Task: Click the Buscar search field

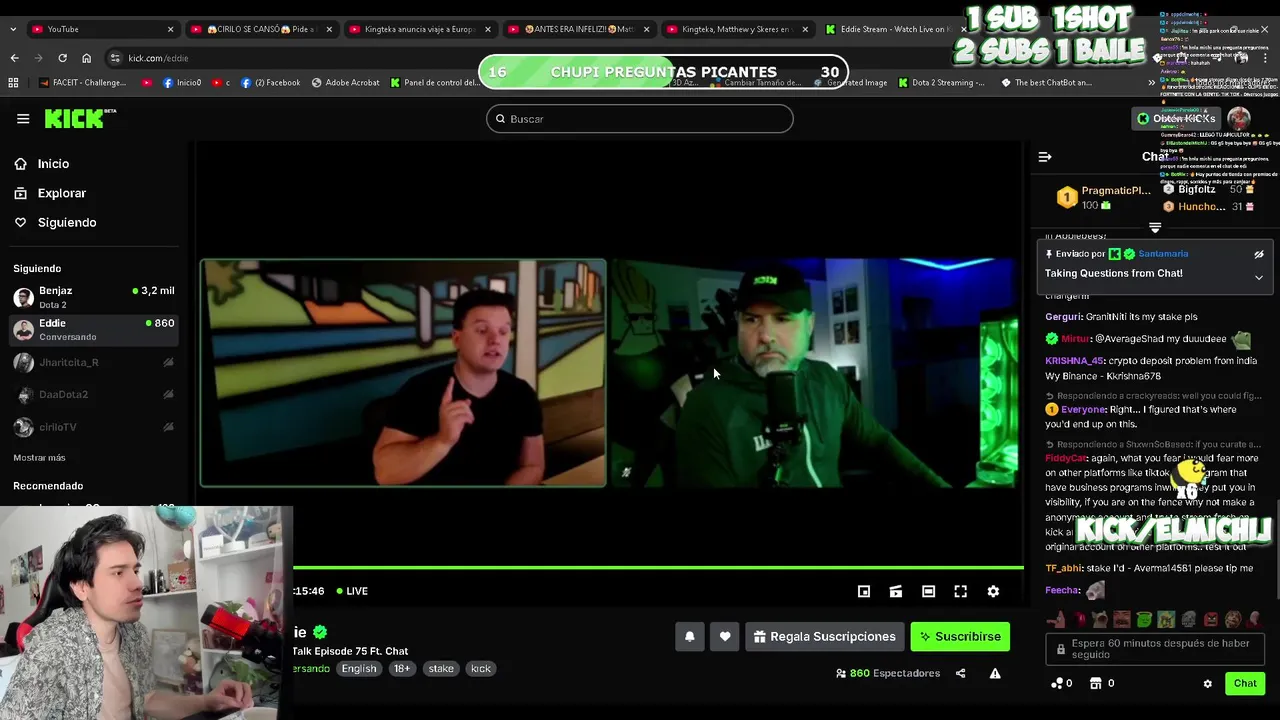Action: click(640, 119)
